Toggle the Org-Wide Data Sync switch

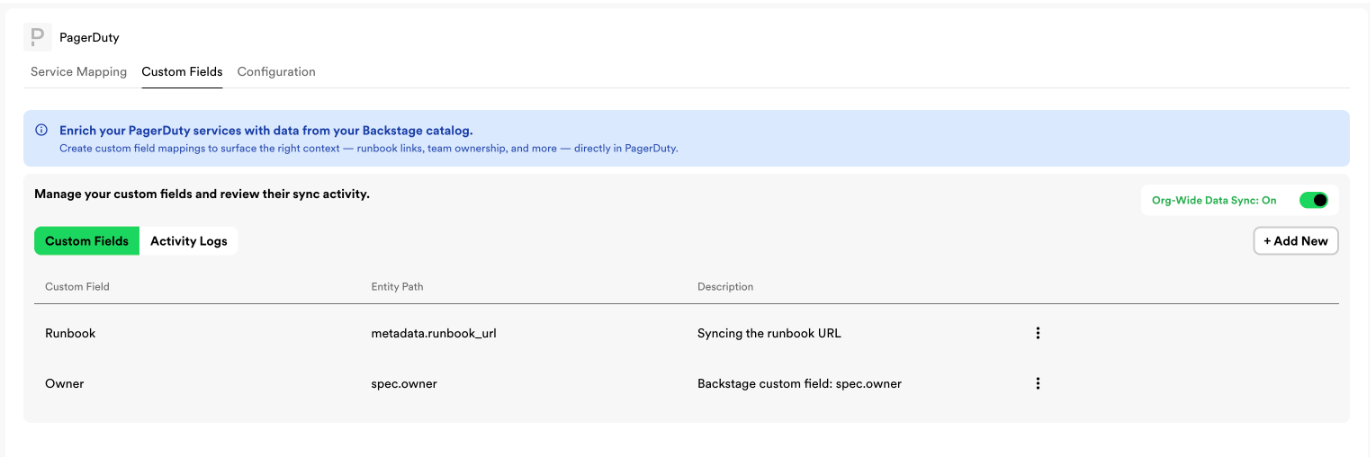pyautogui.click(x=1313, y=200)
